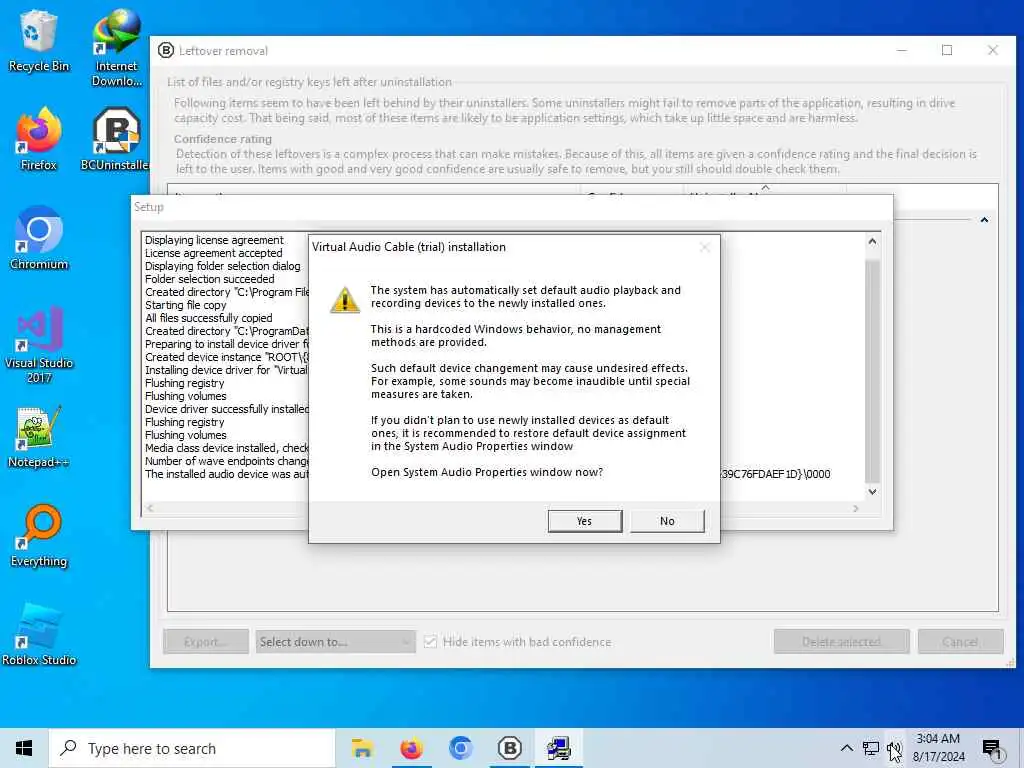The width and height of the screenshot is (1024, 768).
Task: Click Delete selected in Leftover removal
Action: click(x=841, y=642)
